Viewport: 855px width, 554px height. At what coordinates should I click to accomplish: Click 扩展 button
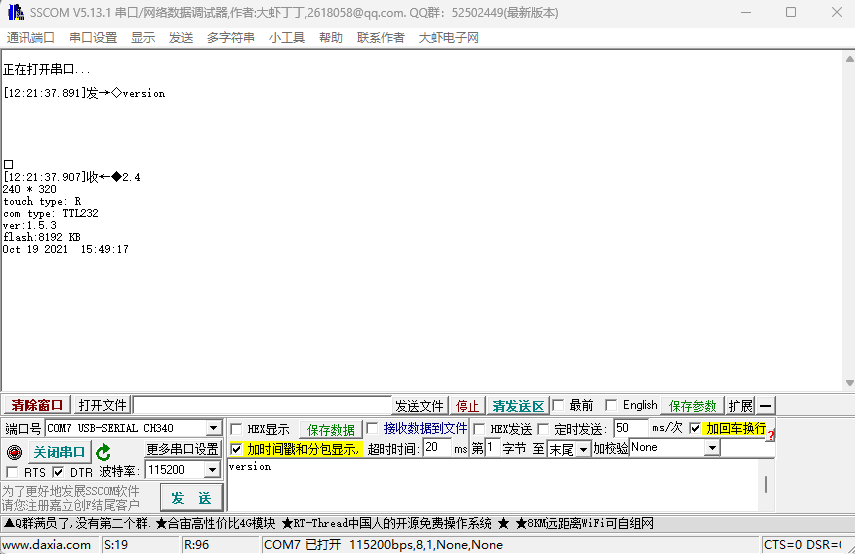tap(740, 406)
